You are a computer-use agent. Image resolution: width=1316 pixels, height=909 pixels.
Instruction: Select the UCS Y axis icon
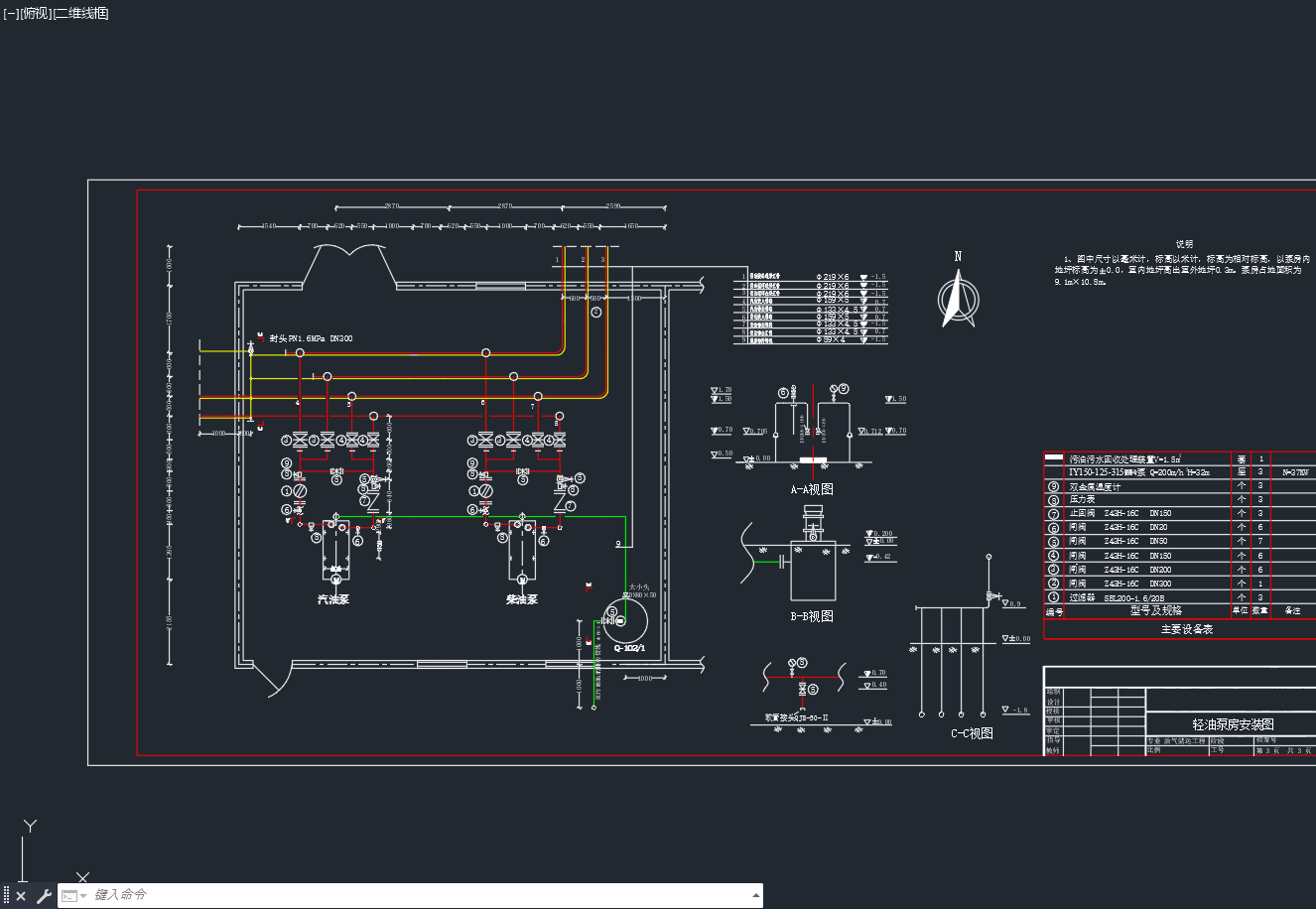[x=31, y=826]
